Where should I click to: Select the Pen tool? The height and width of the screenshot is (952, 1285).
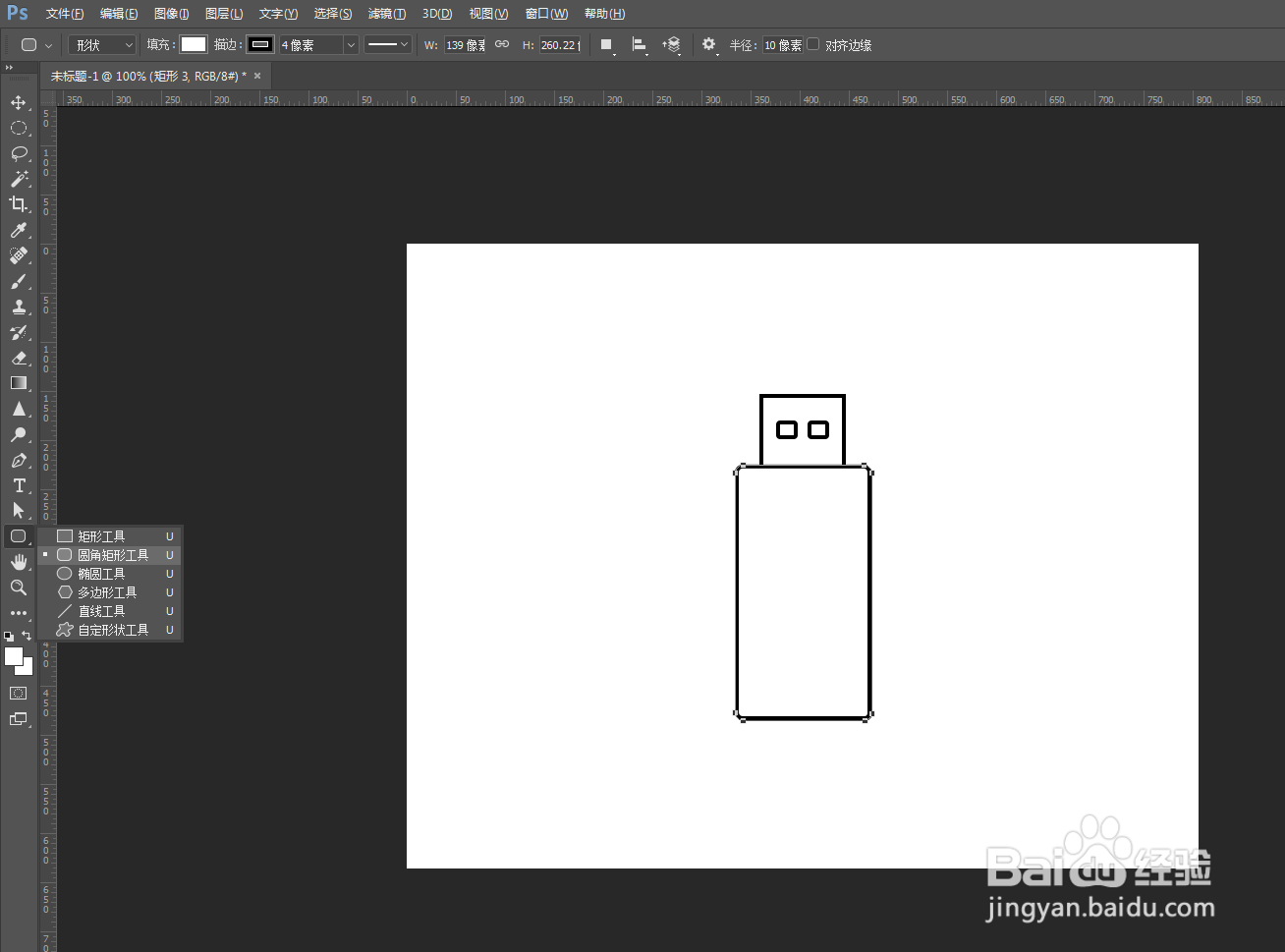[x=19, y=460]
